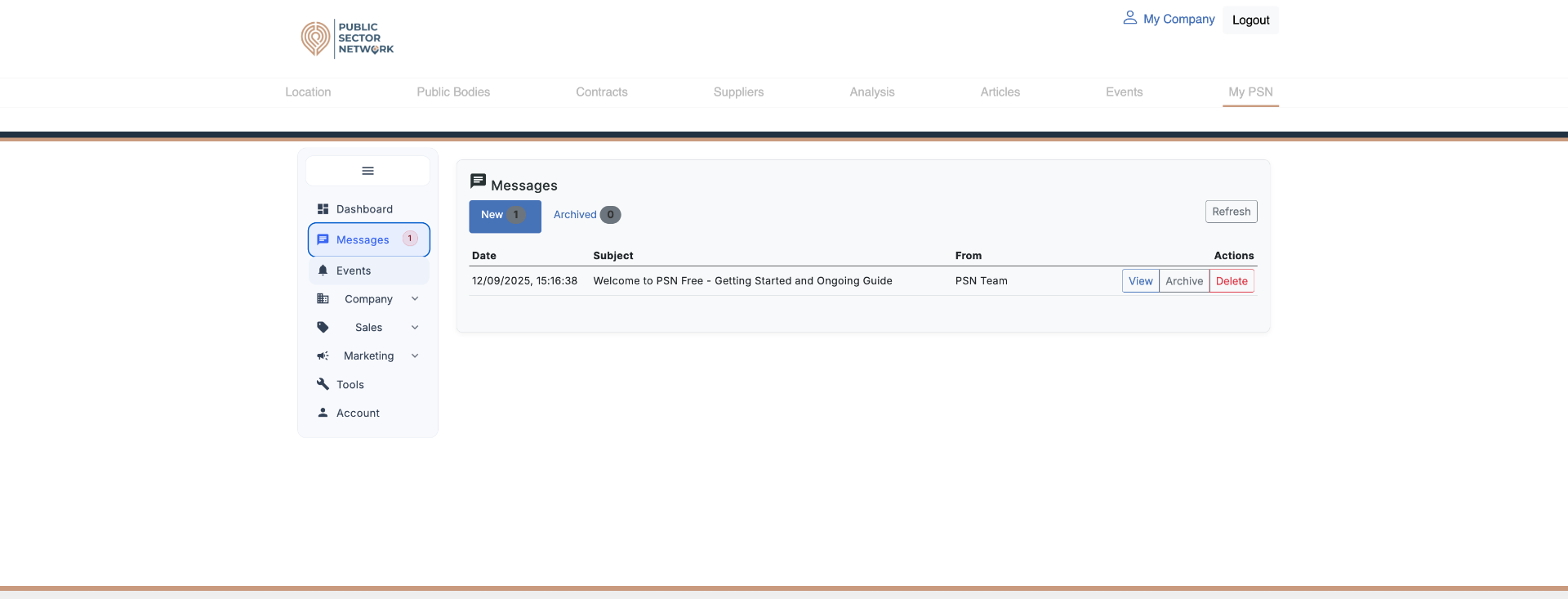Open Events label in the sidebar
The height and width of the screenshot is (599, 1568).
354,270
